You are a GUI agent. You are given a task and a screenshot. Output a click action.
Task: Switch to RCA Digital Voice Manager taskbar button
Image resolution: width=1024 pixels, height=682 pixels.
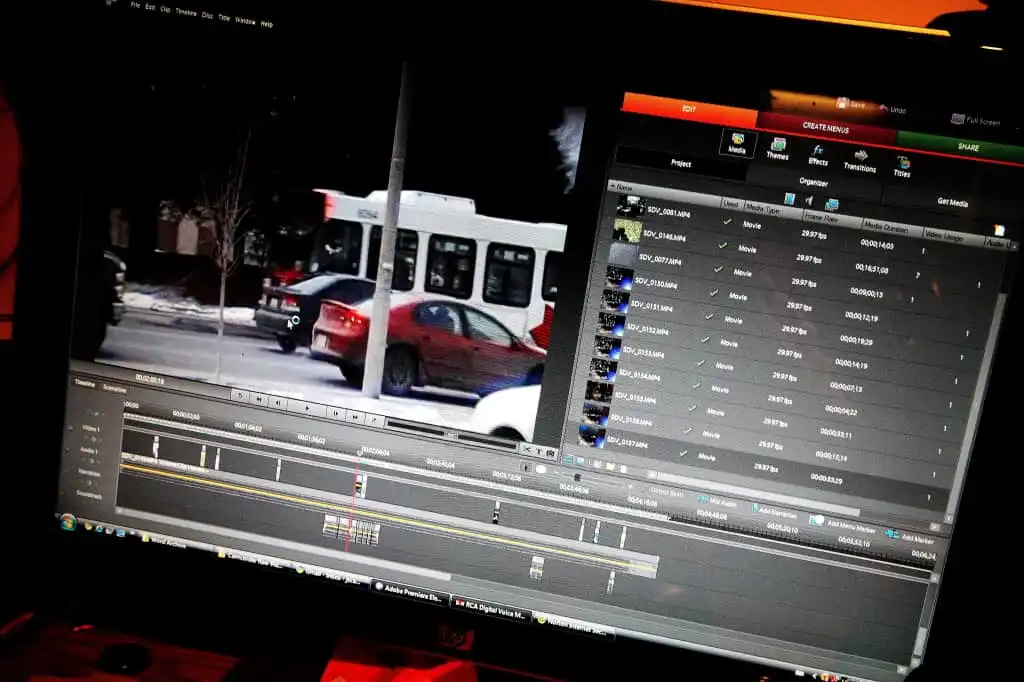[490, 608]
